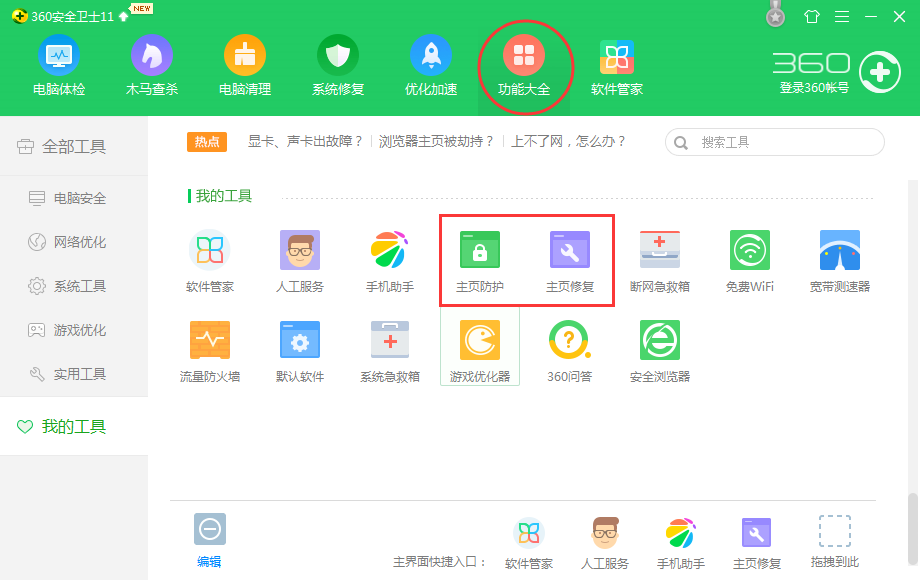Select 木马查杀 to scan for trojans
Image resolution: width=920 pixels, height=580 pixels.
click(151, 65)
